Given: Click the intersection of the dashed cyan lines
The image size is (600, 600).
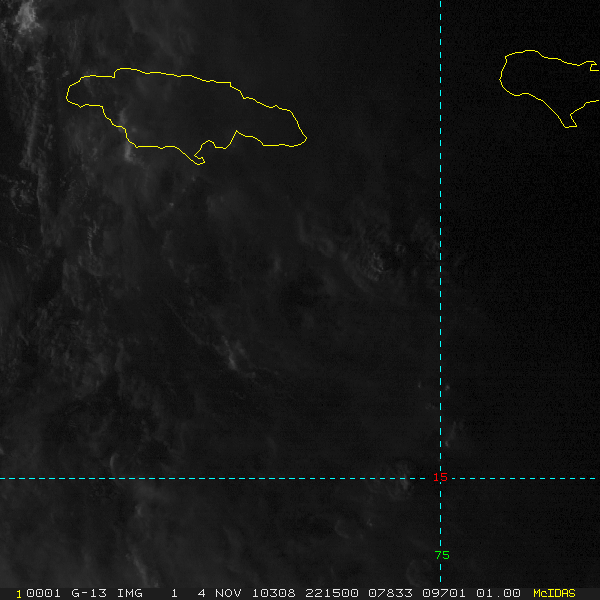Looking at the screenshot, I should point(440,478).
